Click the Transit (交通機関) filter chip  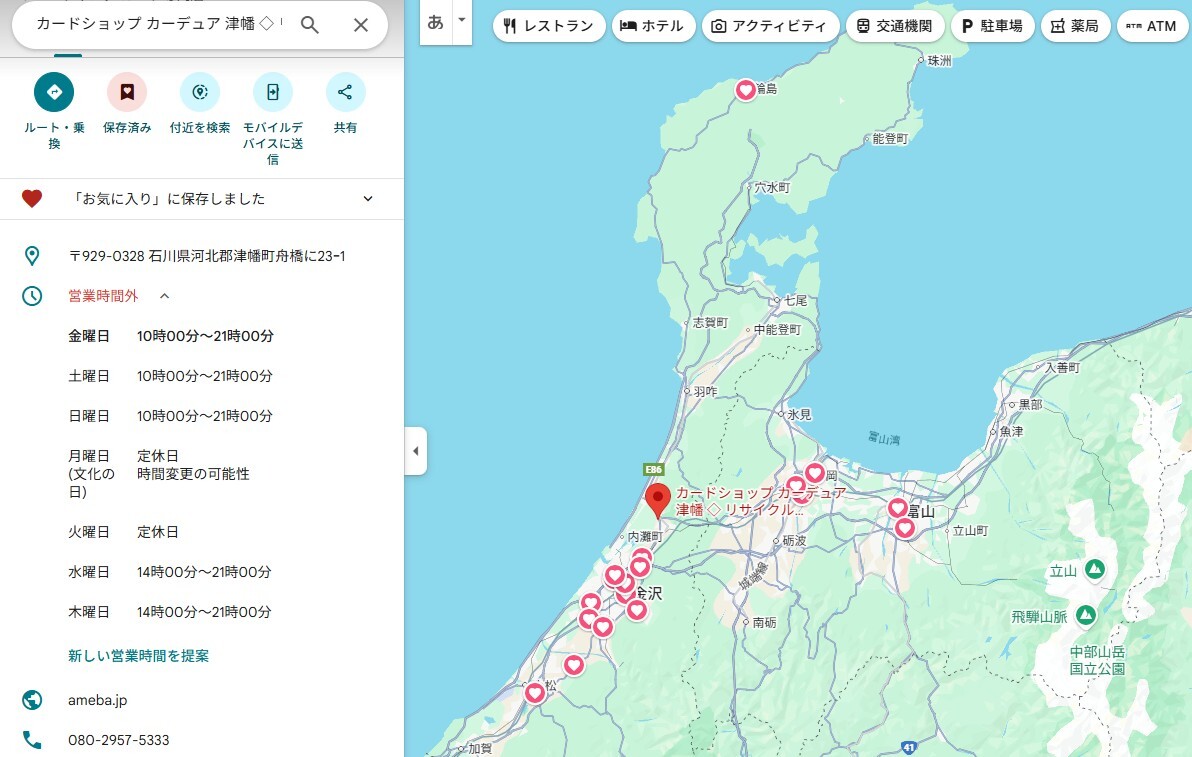[x=894, y=26]
